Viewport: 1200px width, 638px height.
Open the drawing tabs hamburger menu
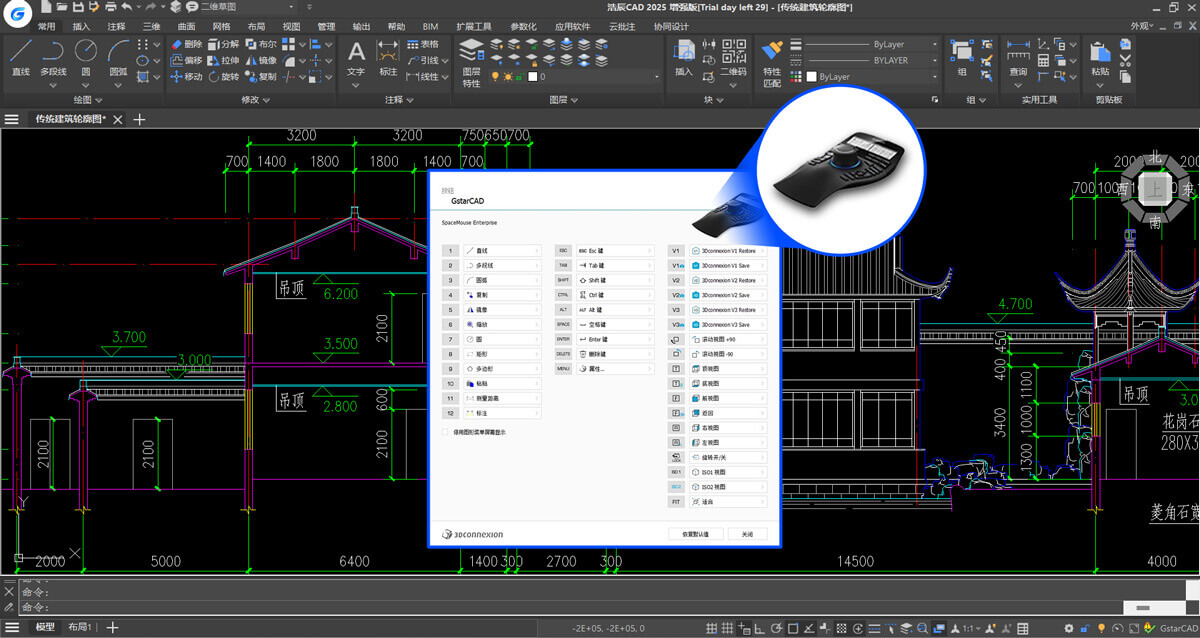click(12, 119)
